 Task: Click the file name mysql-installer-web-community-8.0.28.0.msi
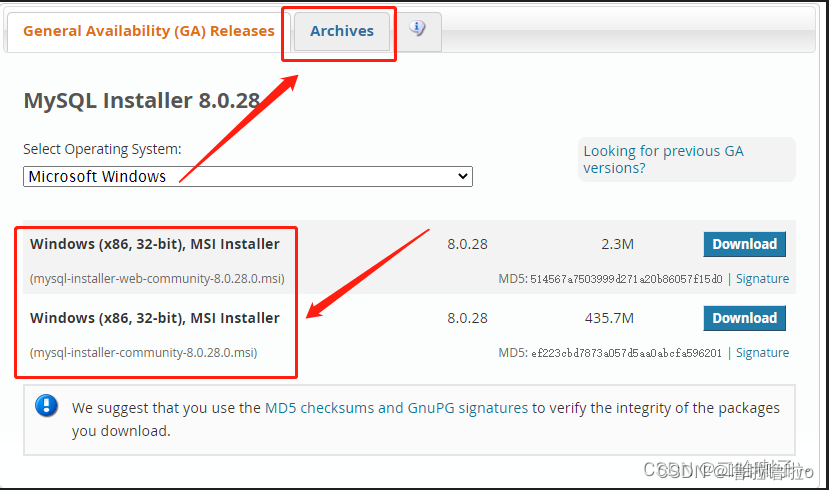pyautogui.click(x=157, y=279)
